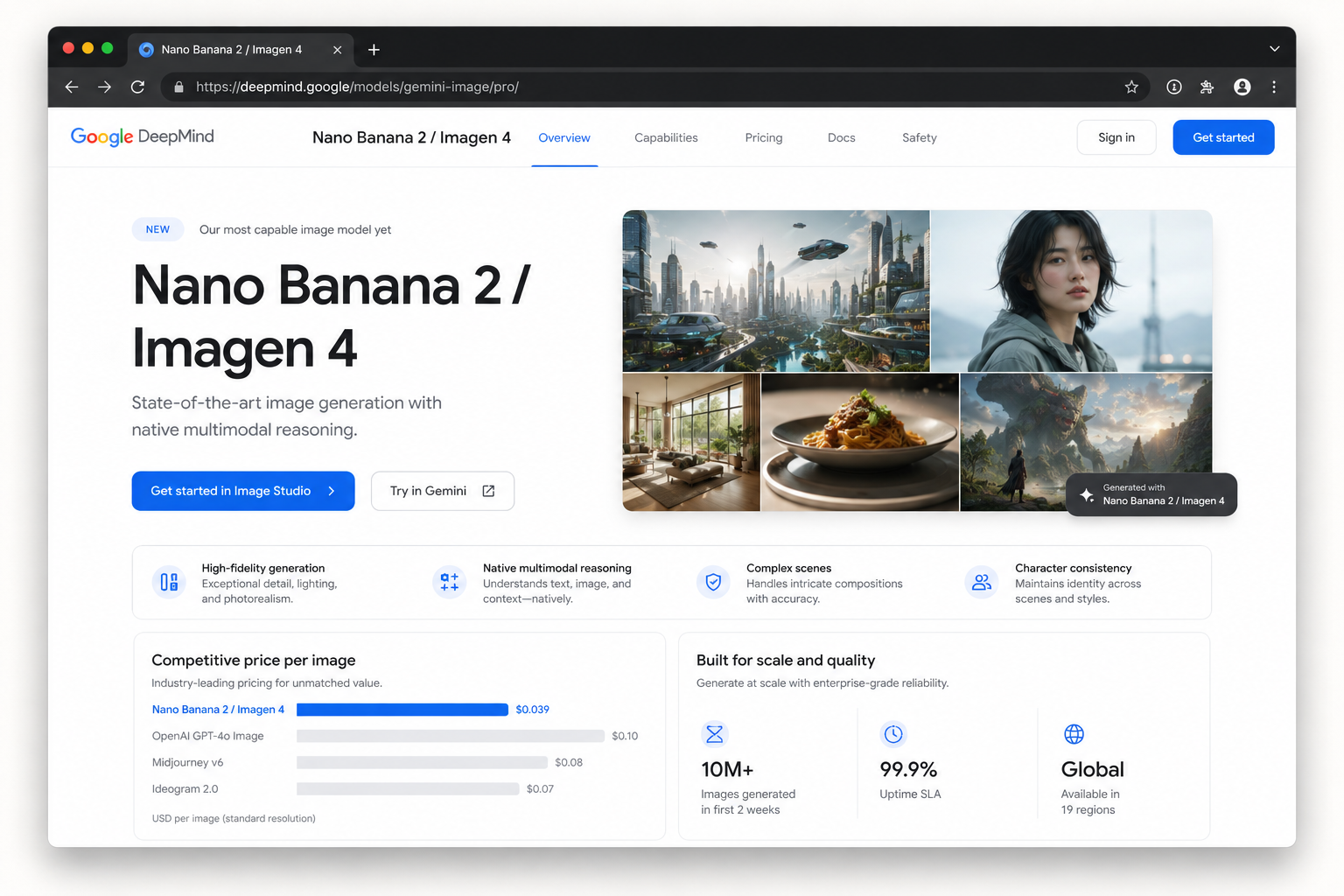
Task: Click the Sign in button
Action: point(1116,137)
